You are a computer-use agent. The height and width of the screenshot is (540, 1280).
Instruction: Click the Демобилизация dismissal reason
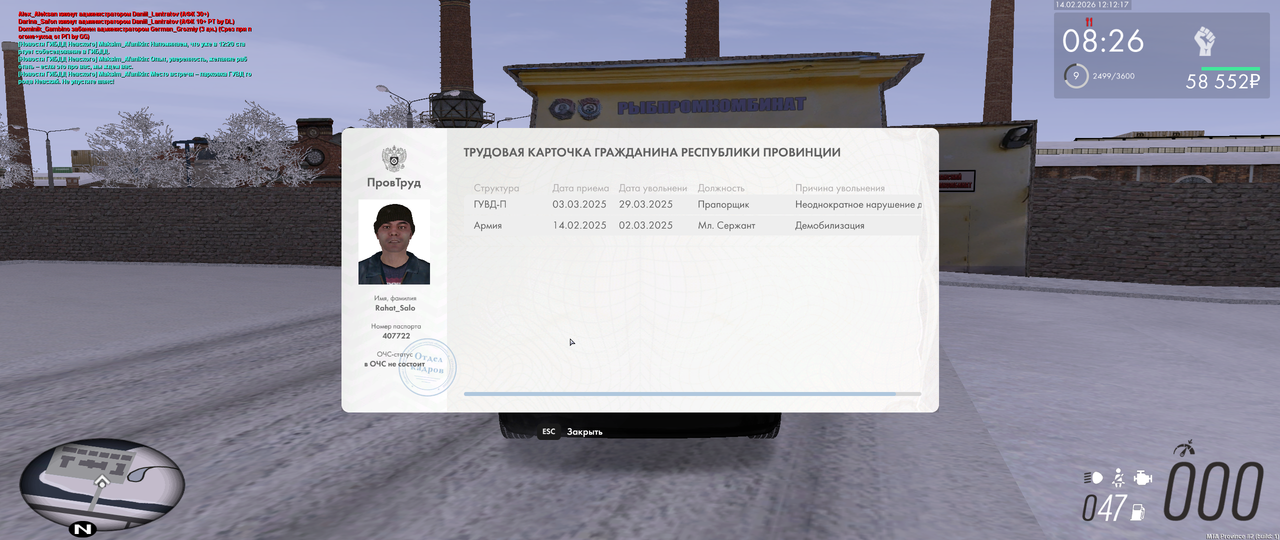point(830,226)
